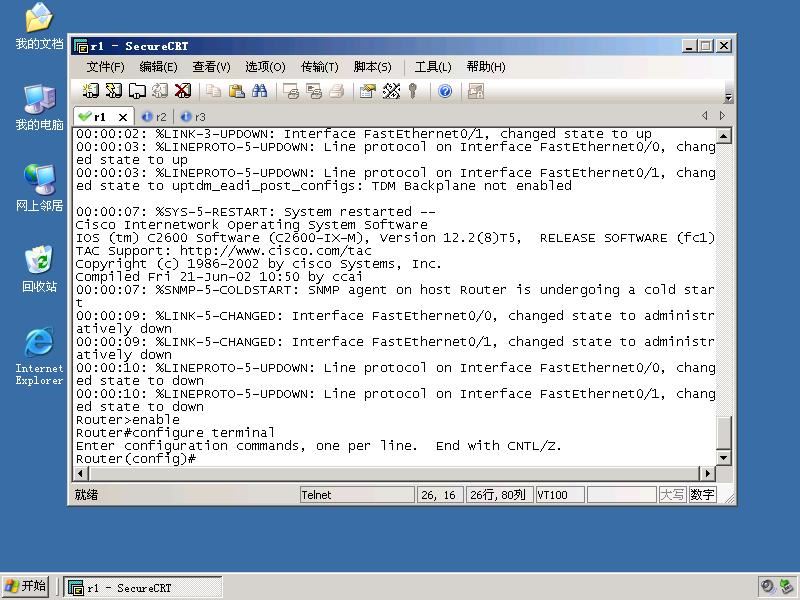Open the 编辑(E) menu
The width and height of the screenshot is (800, 600).
[158, 67]
